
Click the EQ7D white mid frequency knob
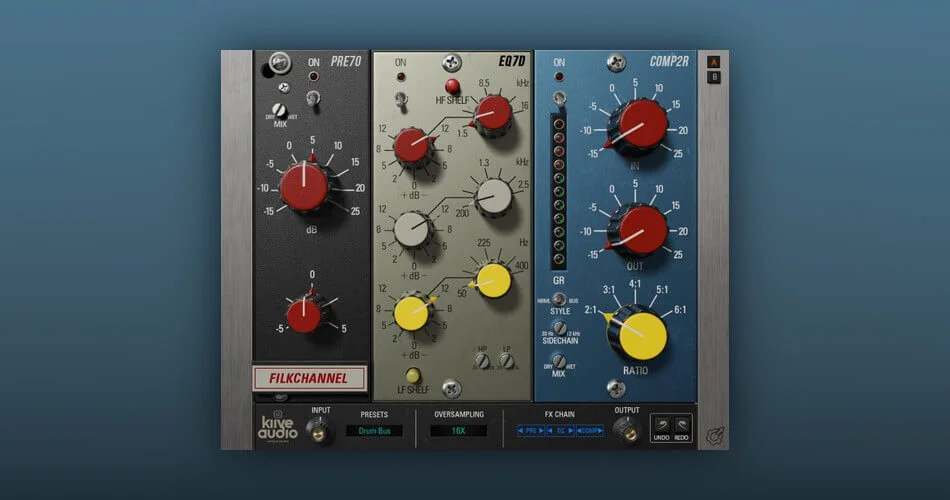(494, 198)
